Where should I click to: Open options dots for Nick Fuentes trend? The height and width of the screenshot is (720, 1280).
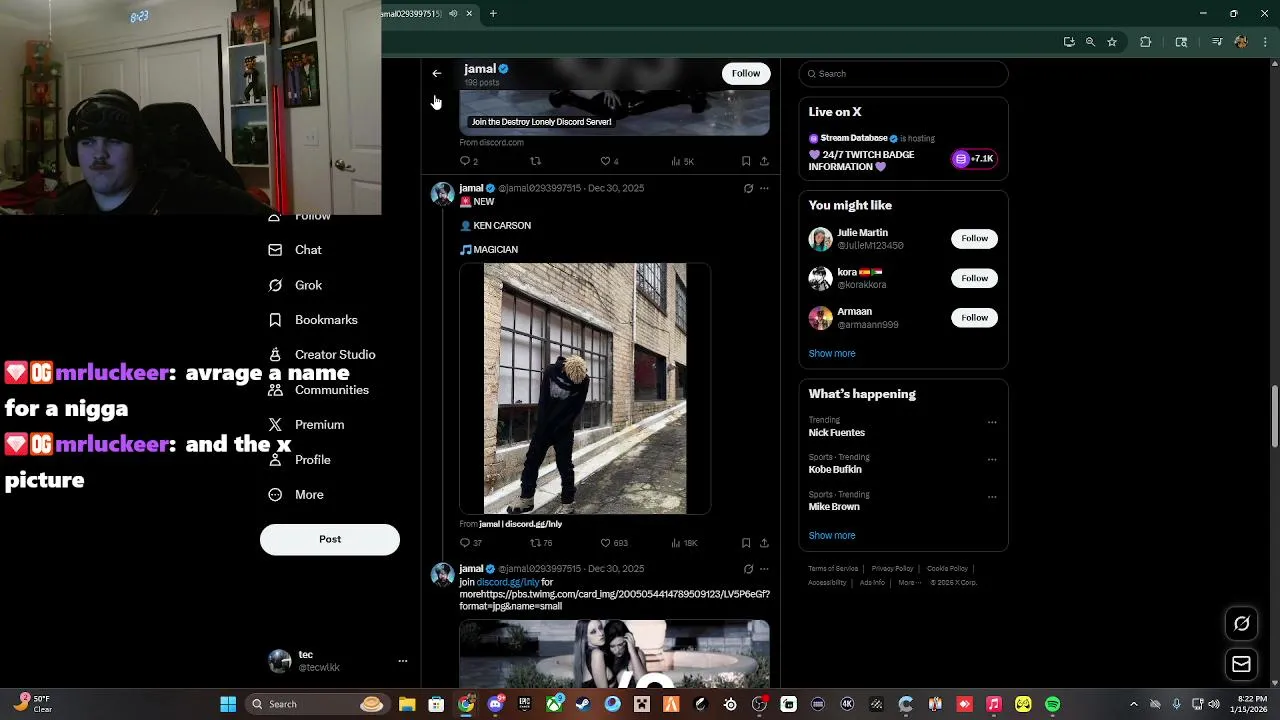pyautogui.click(x=992, y=422)
